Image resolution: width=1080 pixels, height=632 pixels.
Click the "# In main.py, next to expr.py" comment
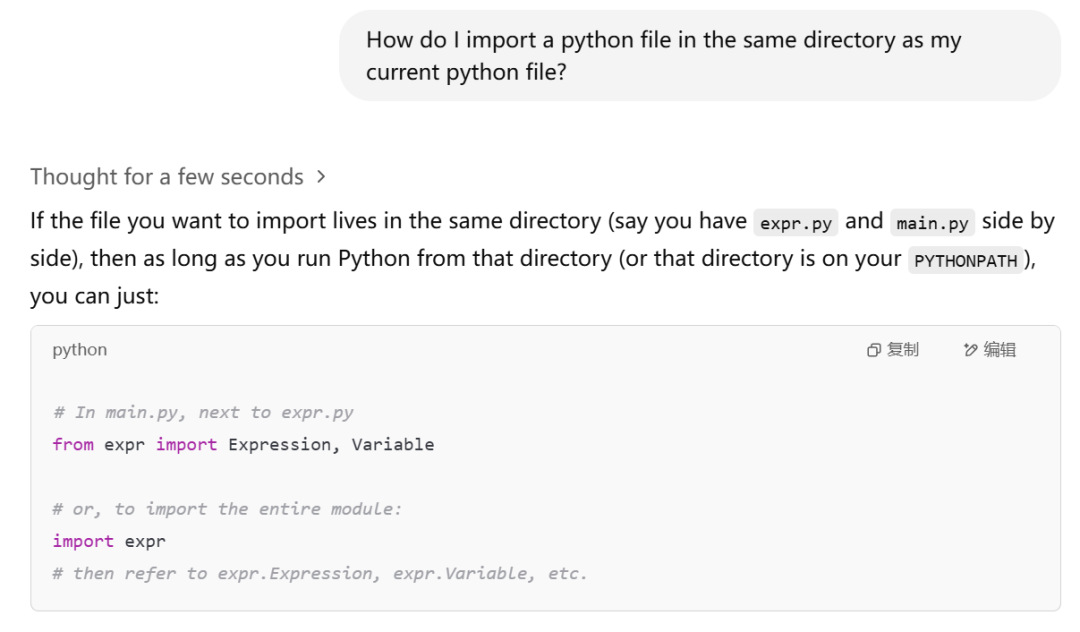point(203,413)
